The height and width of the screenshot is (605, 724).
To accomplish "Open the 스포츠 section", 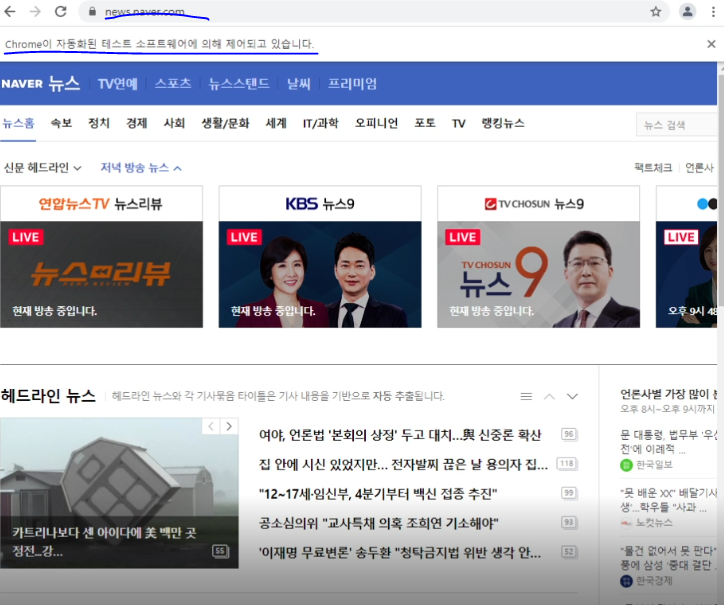I will pos(173,84).
